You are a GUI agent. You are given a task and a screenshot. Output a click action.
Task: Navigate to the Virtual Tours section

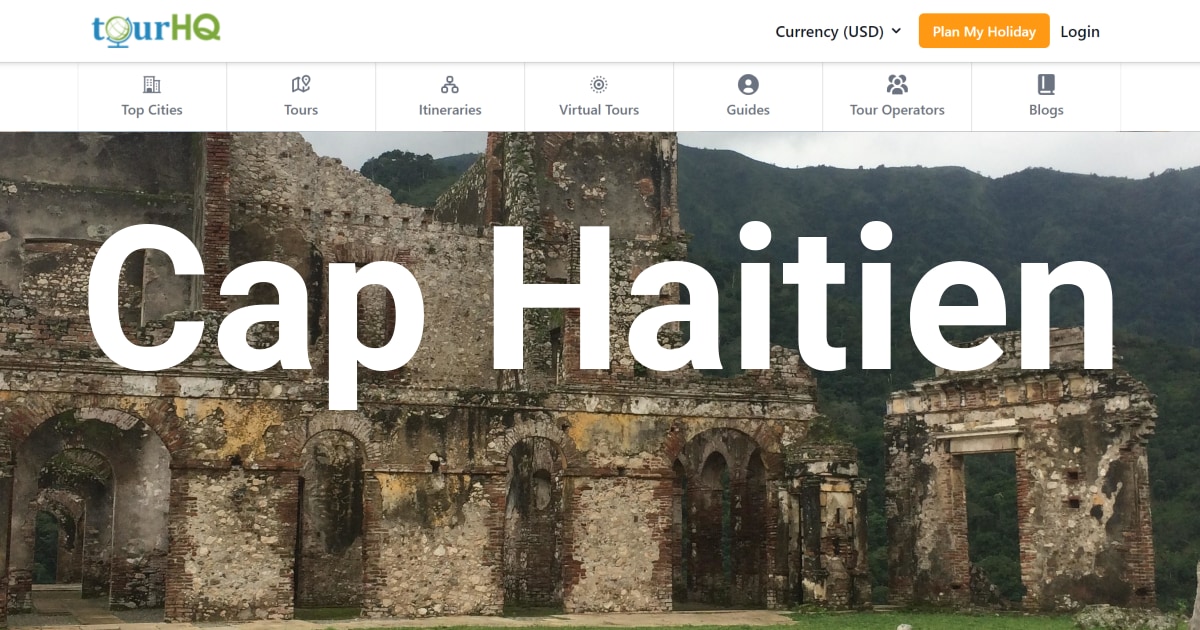tap(598, 110)
